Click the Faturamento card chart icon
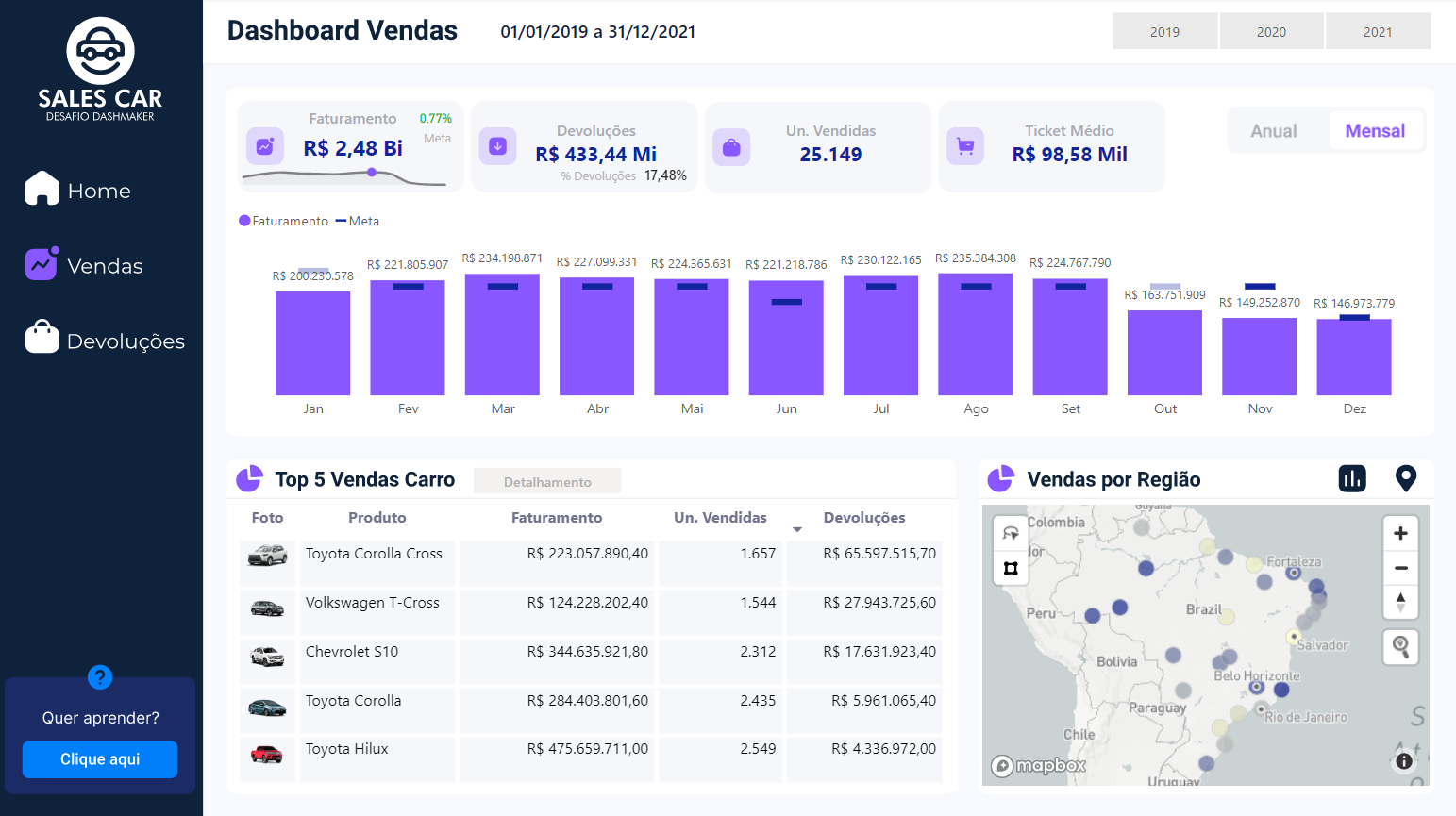This screenshot has height=816, width=1456. (x=265, y=146)
